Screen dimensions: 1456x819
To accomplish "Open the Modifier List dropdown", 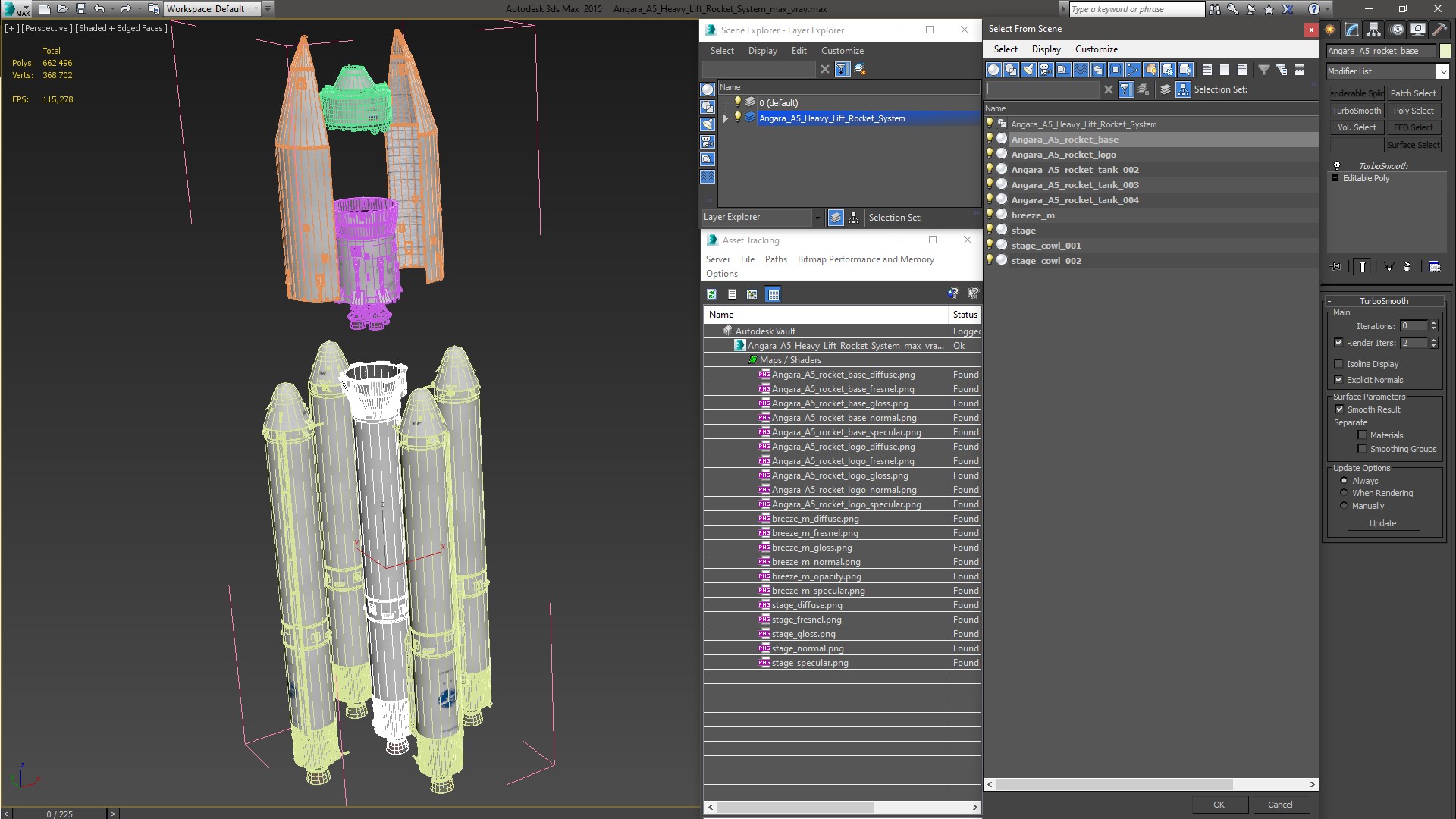I will pos(1442,71).
